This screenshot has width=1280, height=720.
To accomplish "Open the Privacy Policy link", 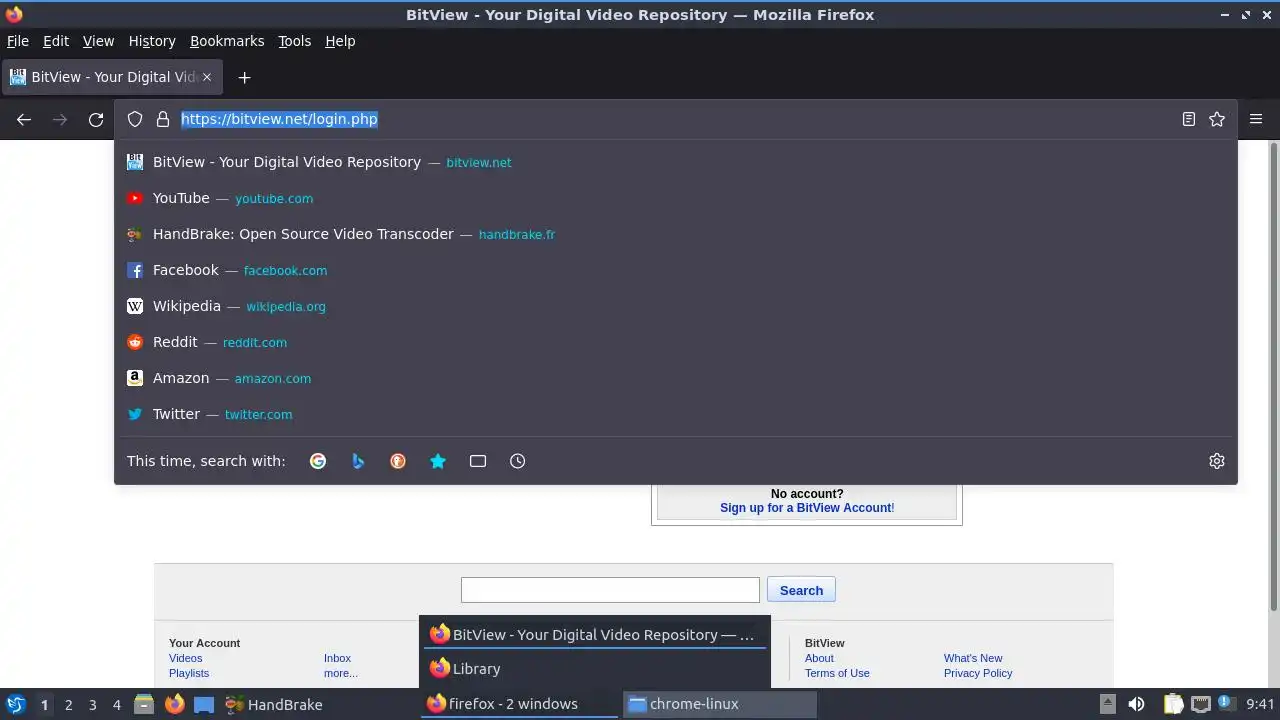I will pyautogui.click(x=978, y=673).
